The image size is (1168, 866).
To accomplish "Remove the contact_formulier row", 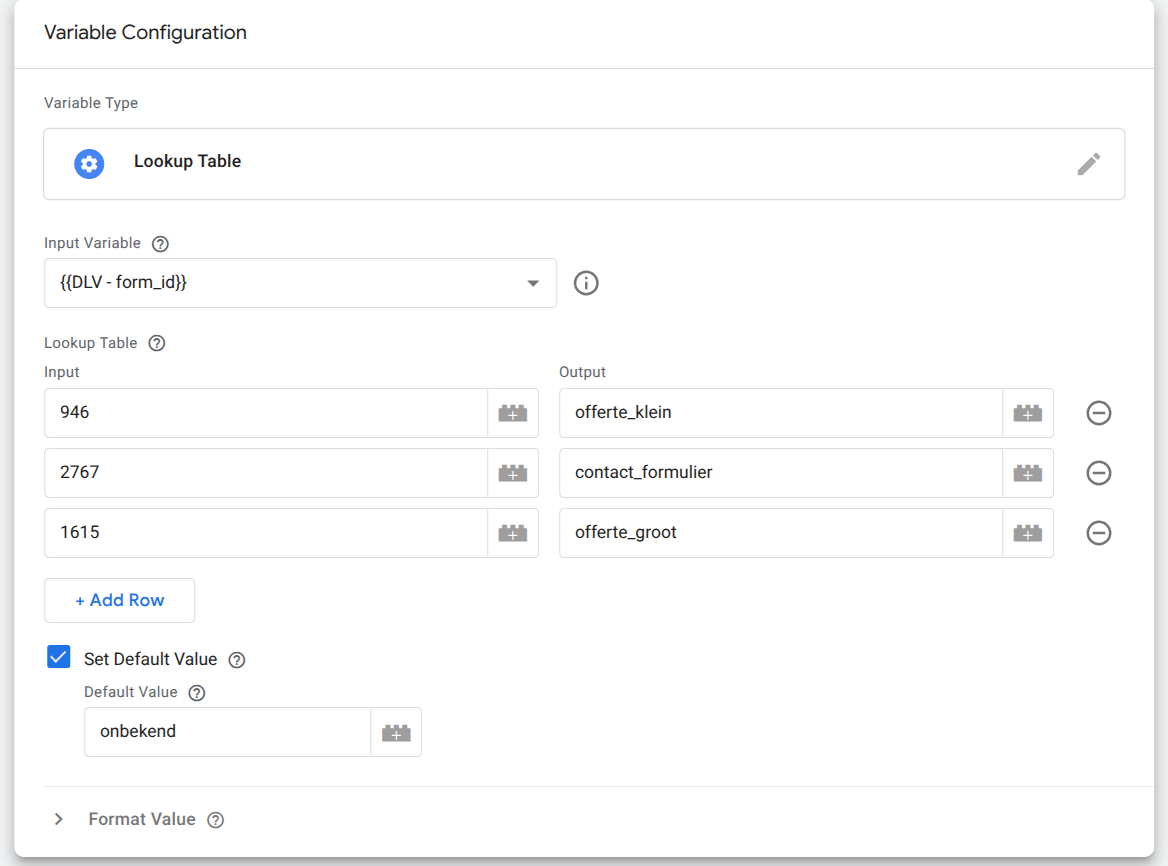I will coord(1099,473).
